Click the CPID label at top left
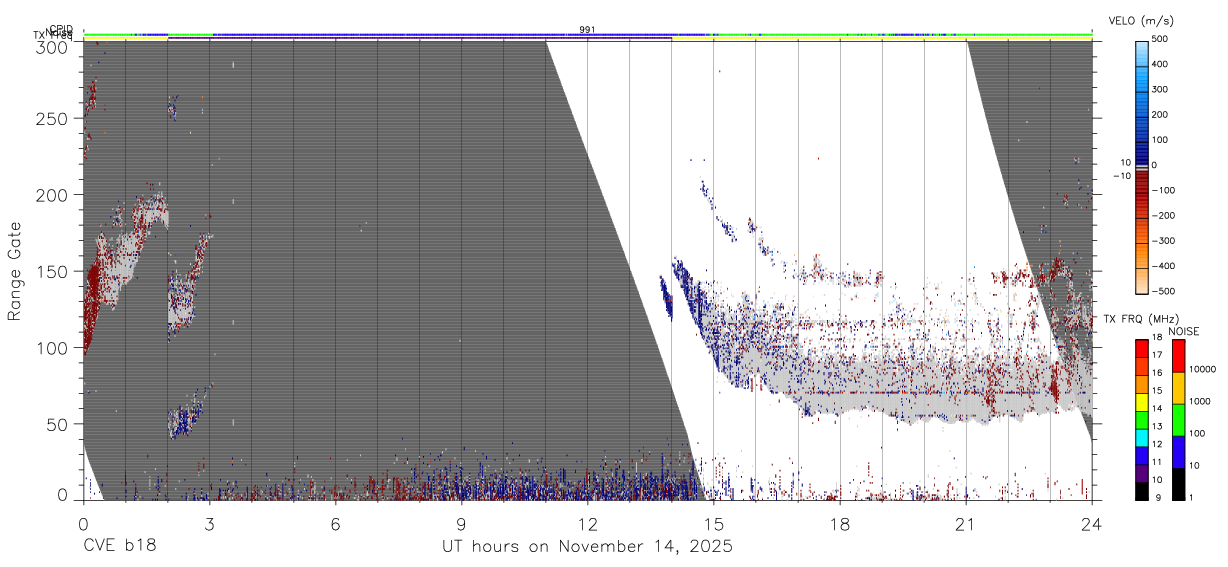 [60, 29]
